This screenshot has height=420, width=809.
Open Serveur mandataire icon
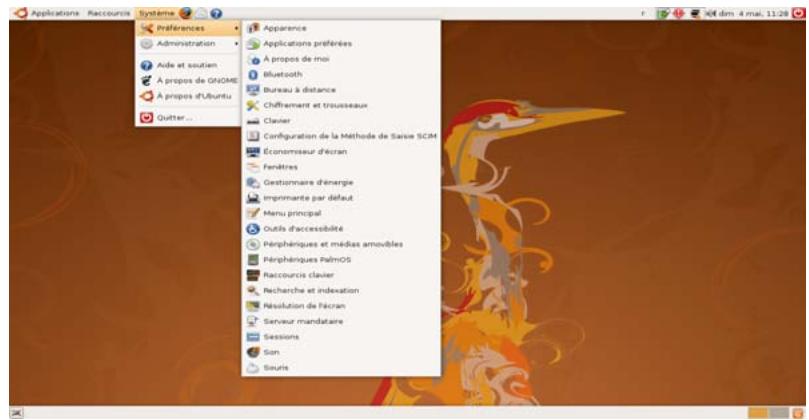pos(253,321)
